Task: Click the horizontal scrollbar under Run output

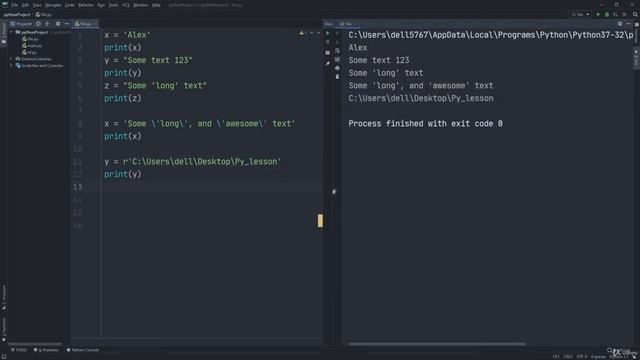Action: (437, 344)
